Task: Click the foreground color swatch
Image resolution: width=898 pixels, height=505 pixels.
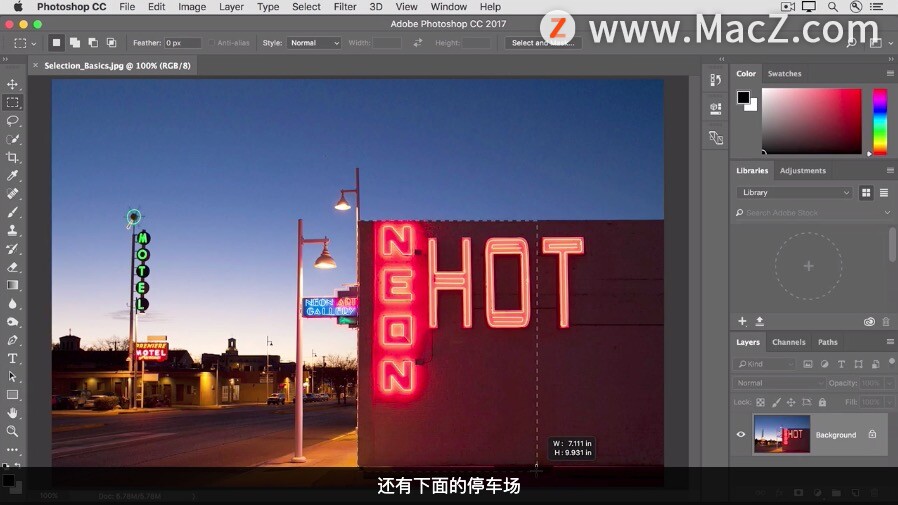Action: coord(743,97)
